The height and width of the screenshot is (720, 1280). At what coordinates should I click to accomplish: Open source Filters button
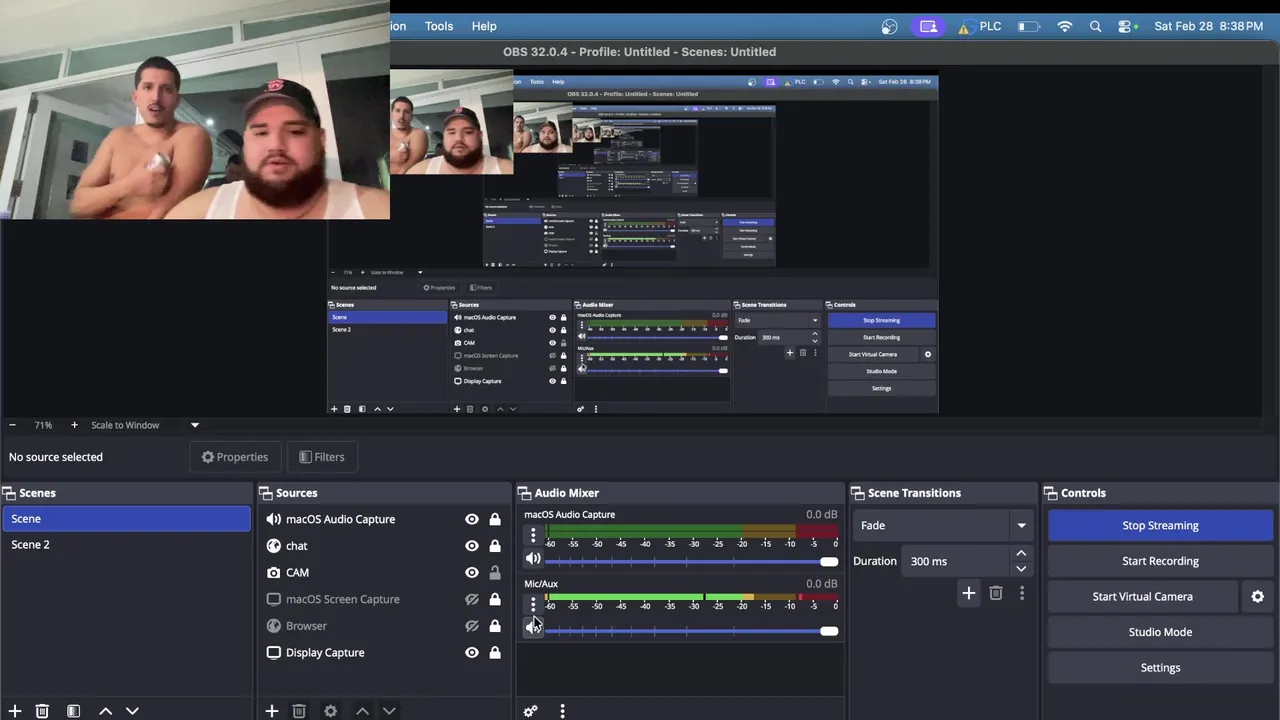coord(322,457)
